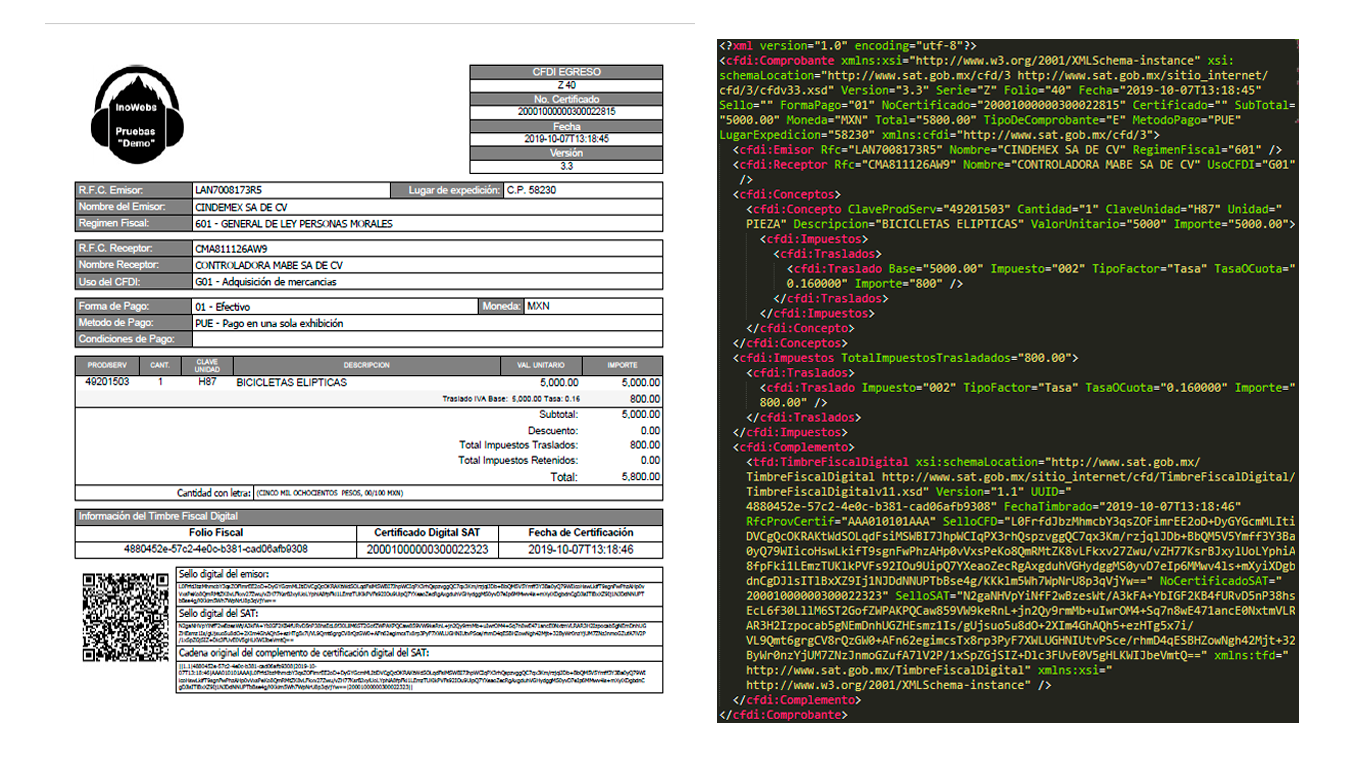Image resolution: width=1366 pixels, height=768 pixels.
Task: Click '601 - GENERAL DE LEY PERSONAS MORALES'
Action: [x=294, y=224]
